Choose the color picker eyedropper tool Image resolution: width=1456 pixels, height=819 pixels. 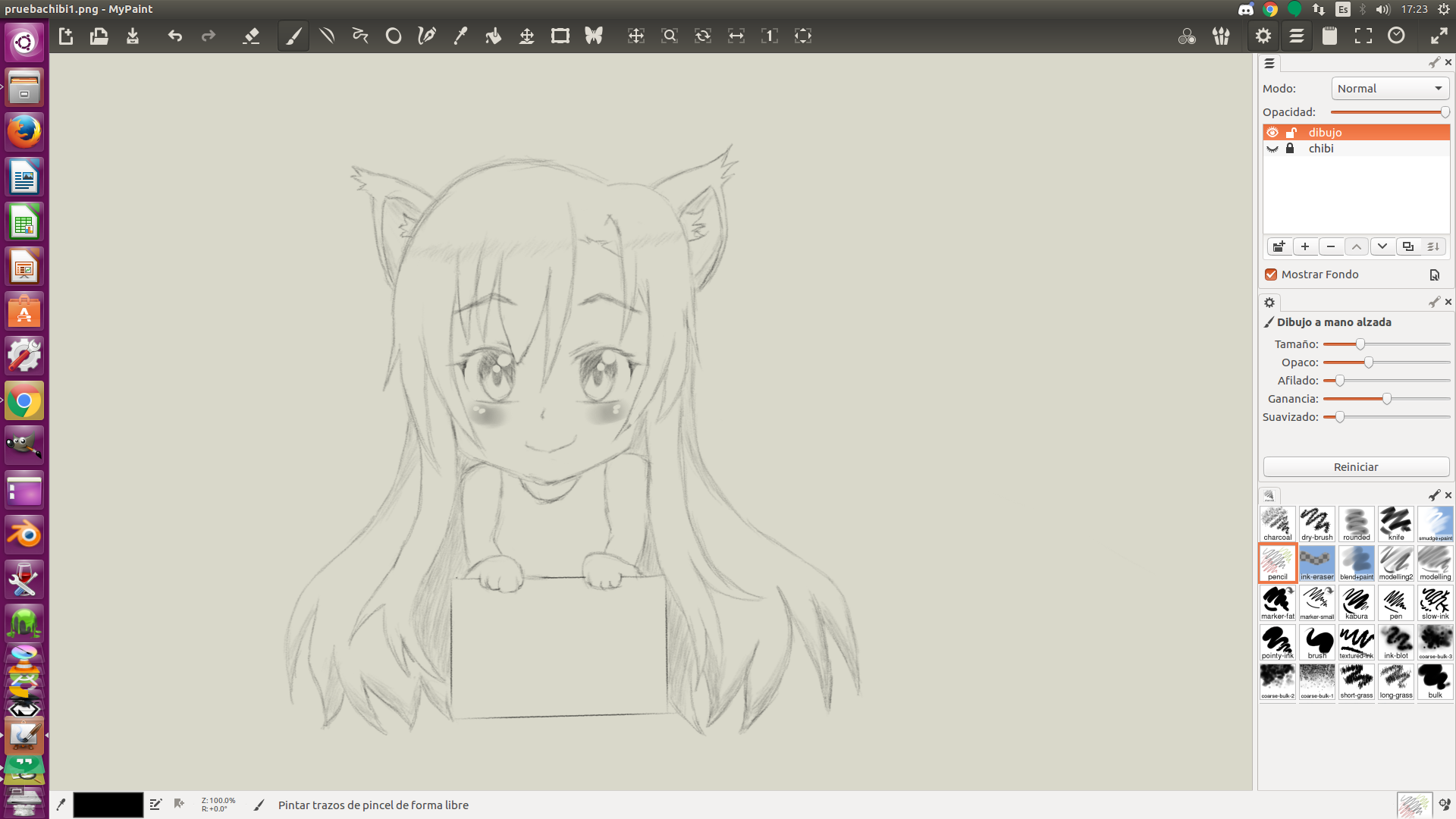(x=460, y=36)
